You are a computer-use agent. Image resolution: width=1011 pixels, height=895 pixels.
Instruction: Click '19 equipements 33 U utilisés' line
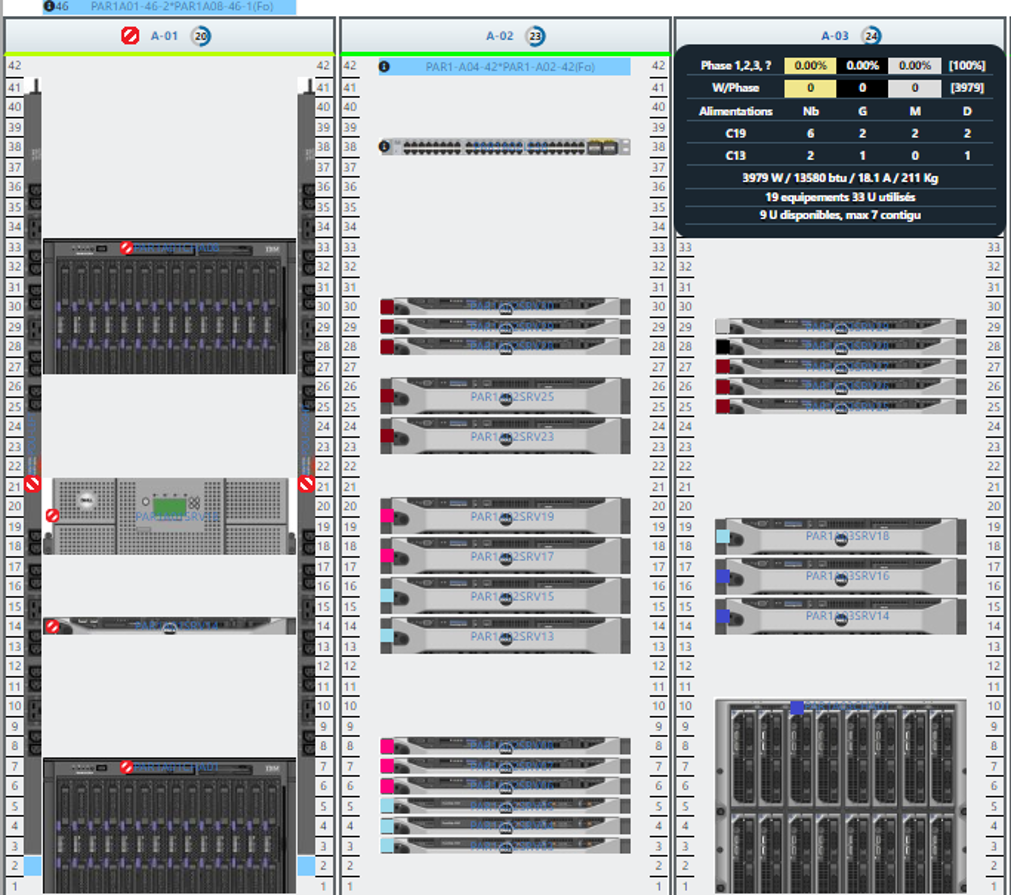click(840, 197)
